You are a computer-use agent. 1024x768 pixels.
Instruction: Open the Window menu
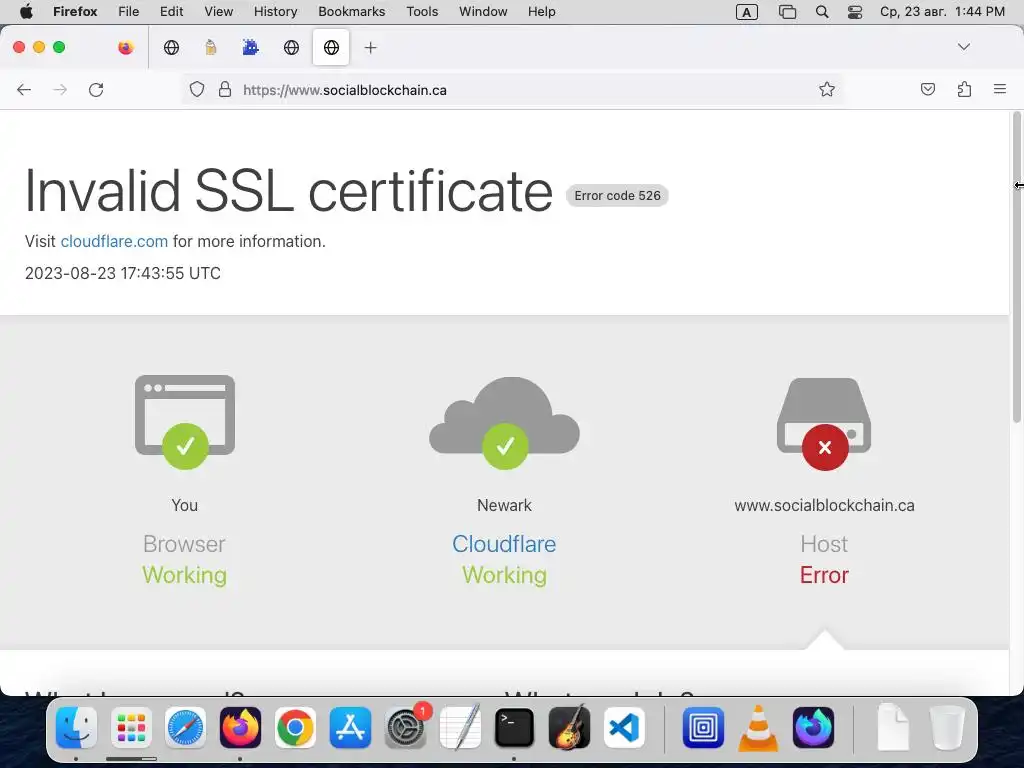click(483, 12)
